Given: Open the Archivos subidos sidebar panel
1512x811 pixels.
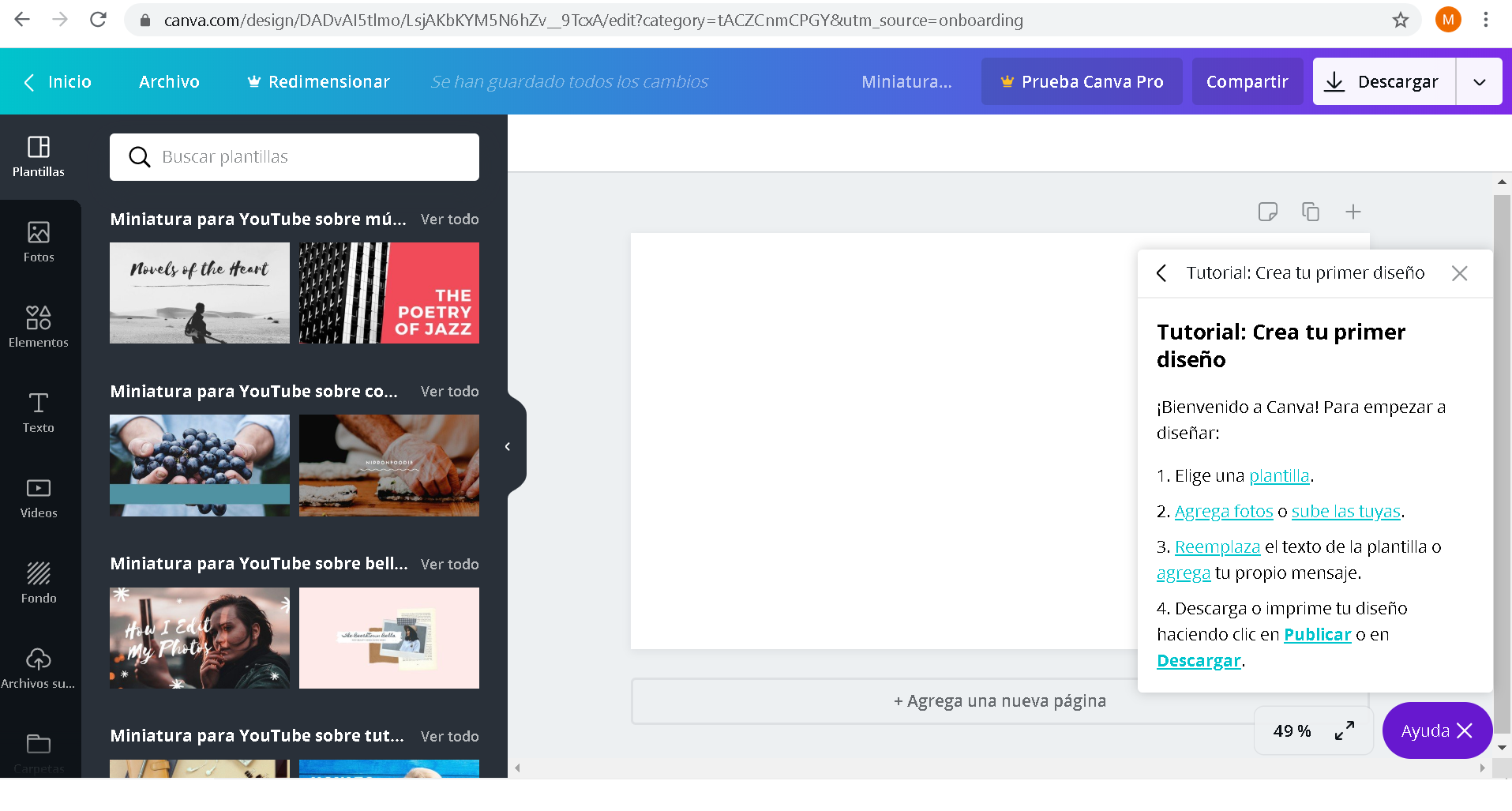Looking at the screenshot, I should click(39, 669).
